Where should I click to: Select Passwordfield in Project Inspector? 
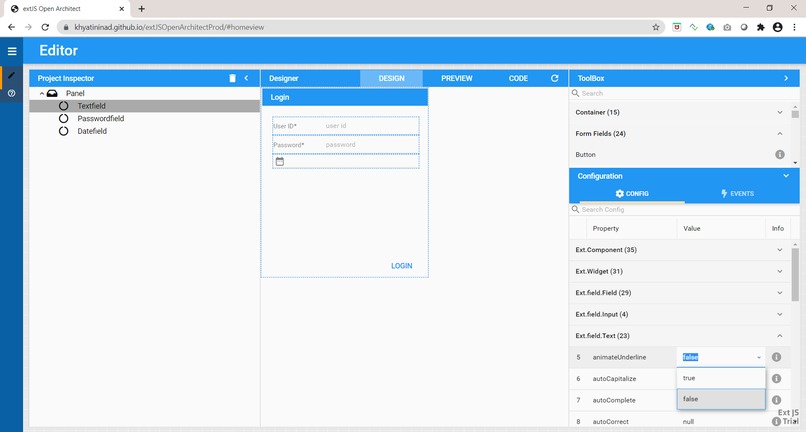click(x=144, y=118)
